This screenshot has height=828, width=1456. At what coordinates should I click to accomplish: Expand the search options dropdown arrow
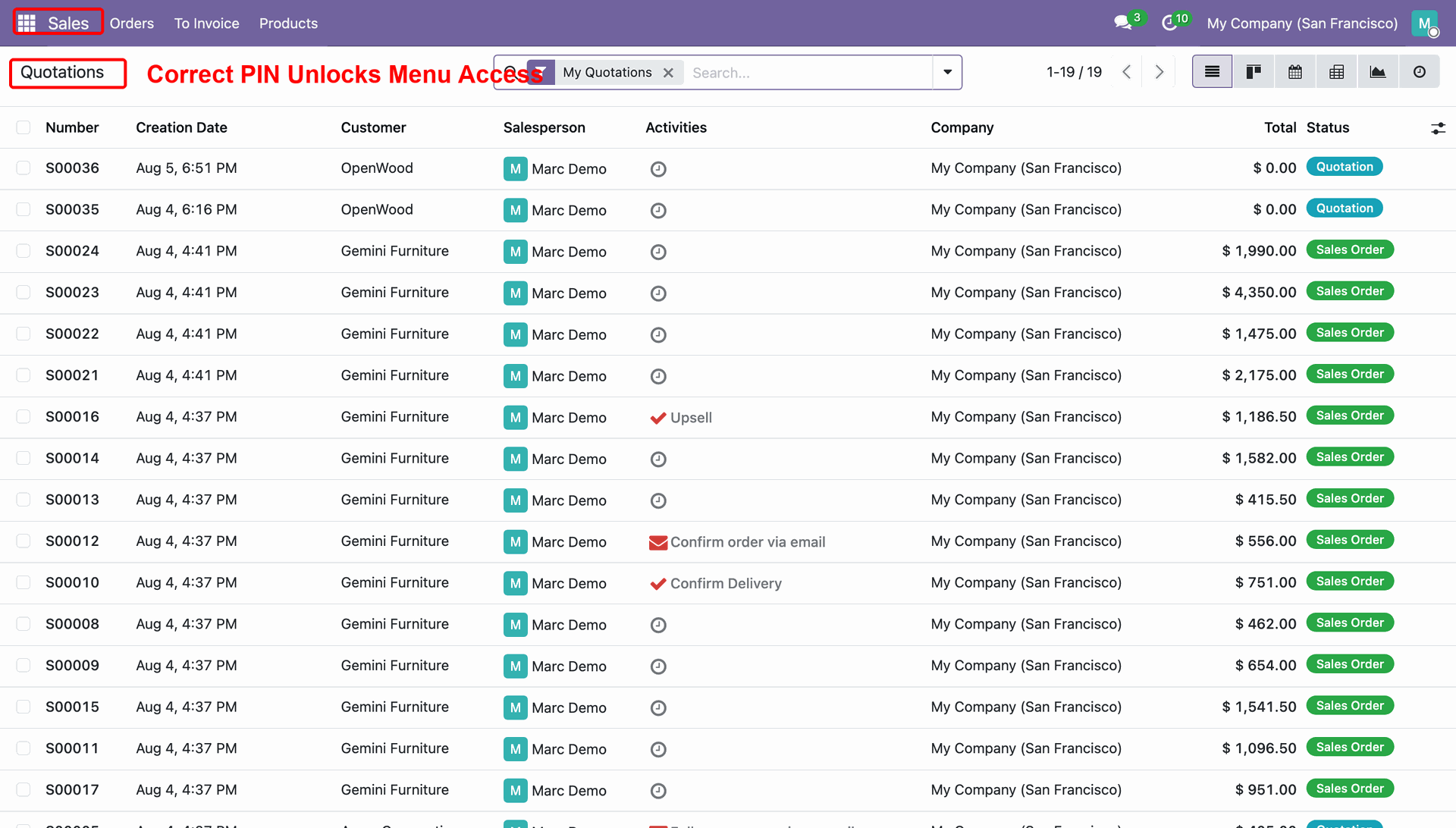point(947,72)
